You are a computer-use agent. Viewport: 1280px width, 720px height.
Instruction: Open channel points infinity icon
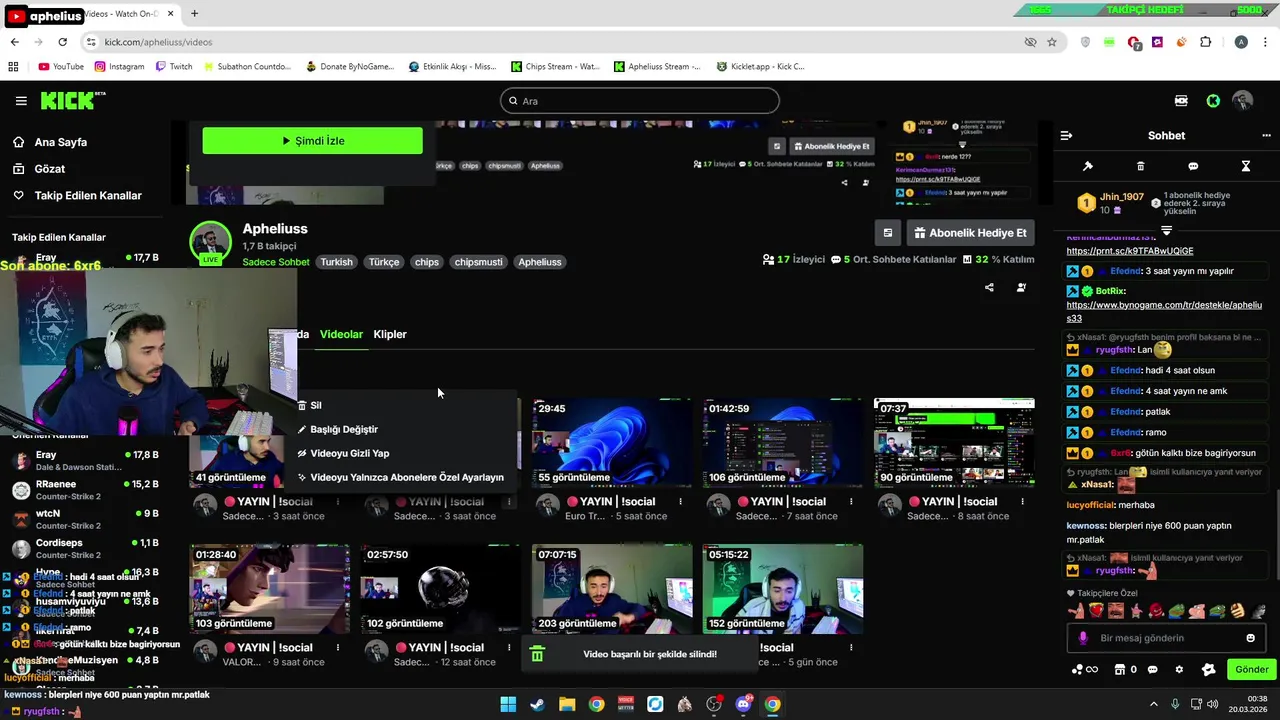(x=1084, y=670)
